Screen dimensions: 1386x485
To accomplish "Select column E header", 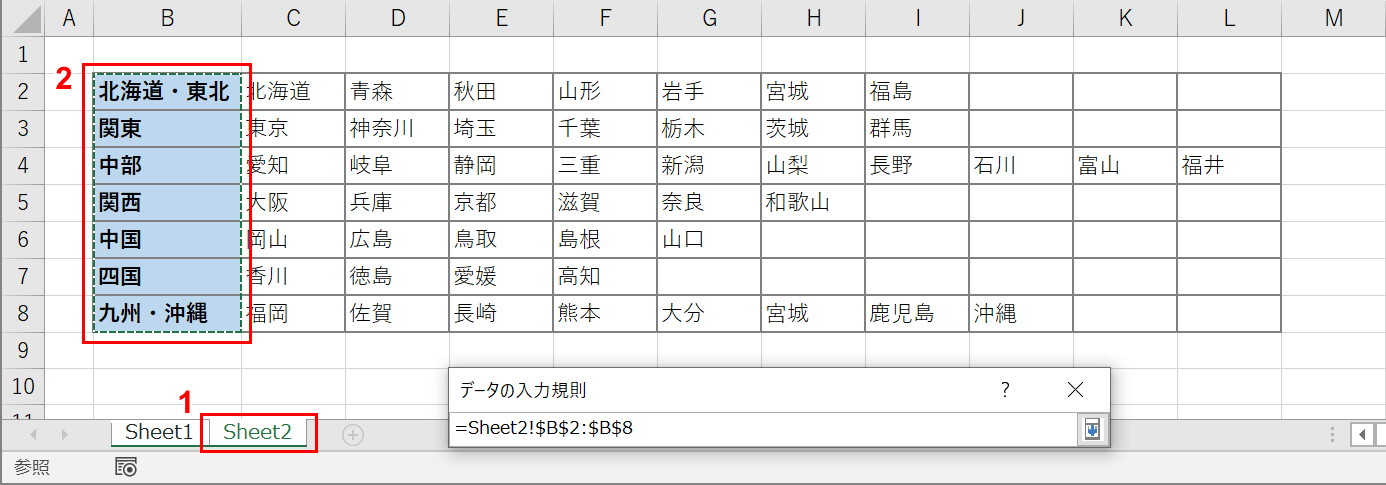I will pyautogui.click(x=501, y=17).
